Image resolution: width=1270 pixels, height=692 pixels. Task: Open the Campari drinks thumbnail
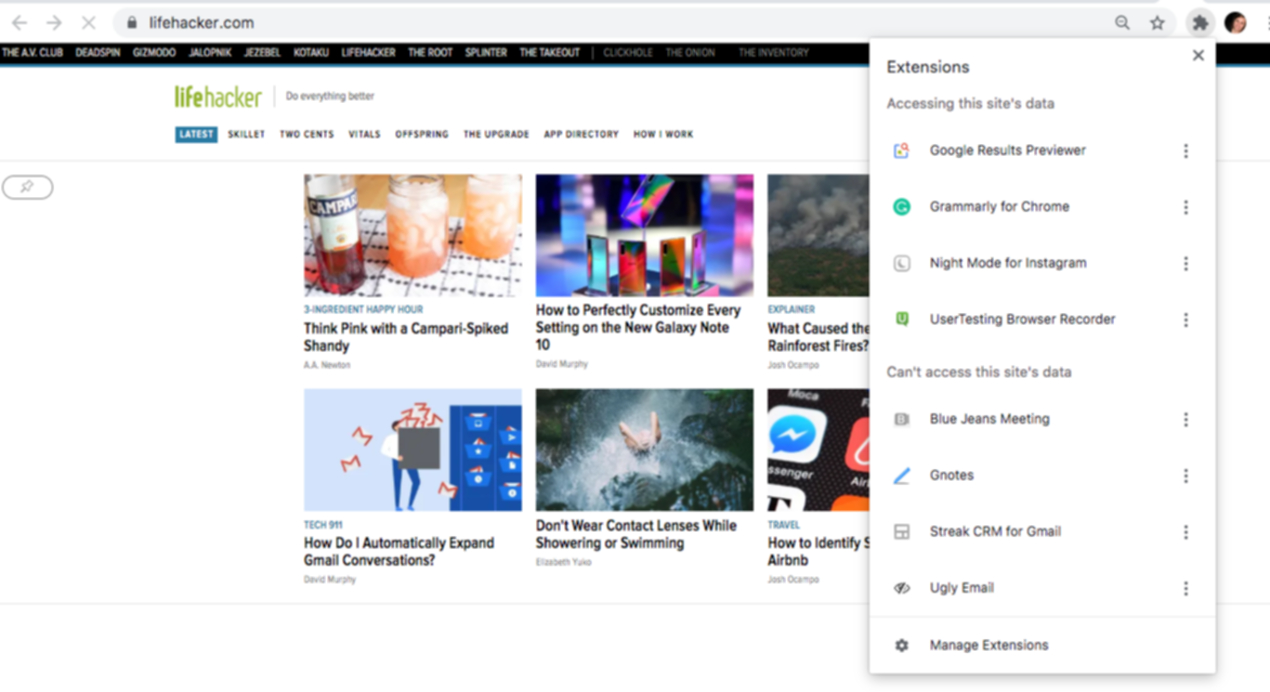413,235
